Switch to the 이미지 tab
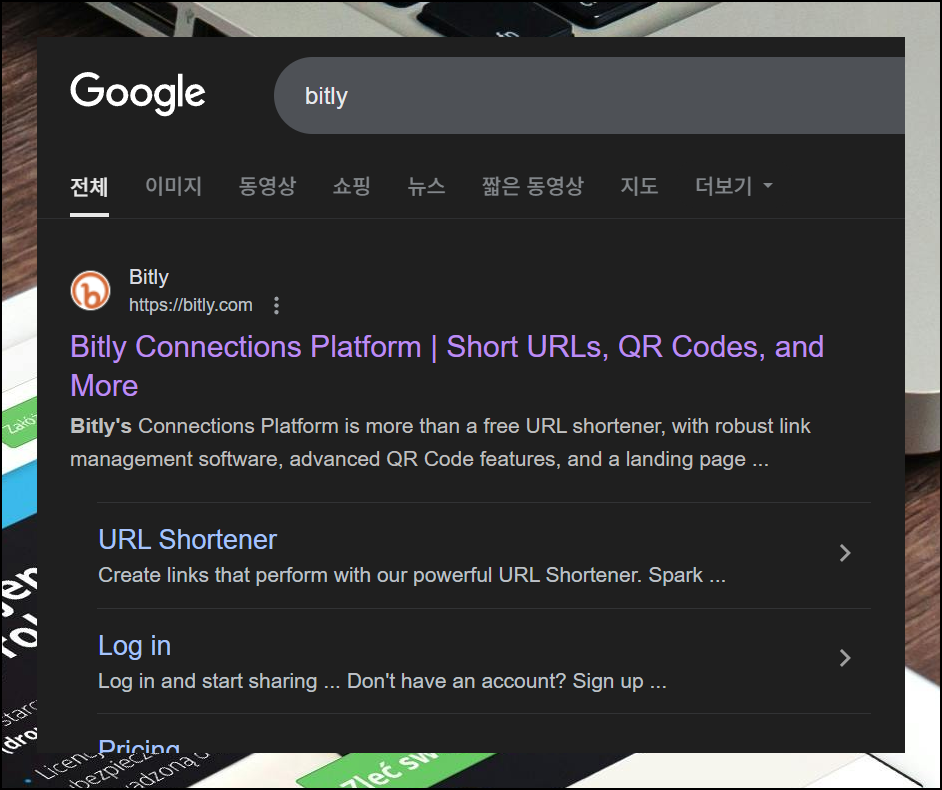Viewport: 942px width, 790px height. pos(174,186)
